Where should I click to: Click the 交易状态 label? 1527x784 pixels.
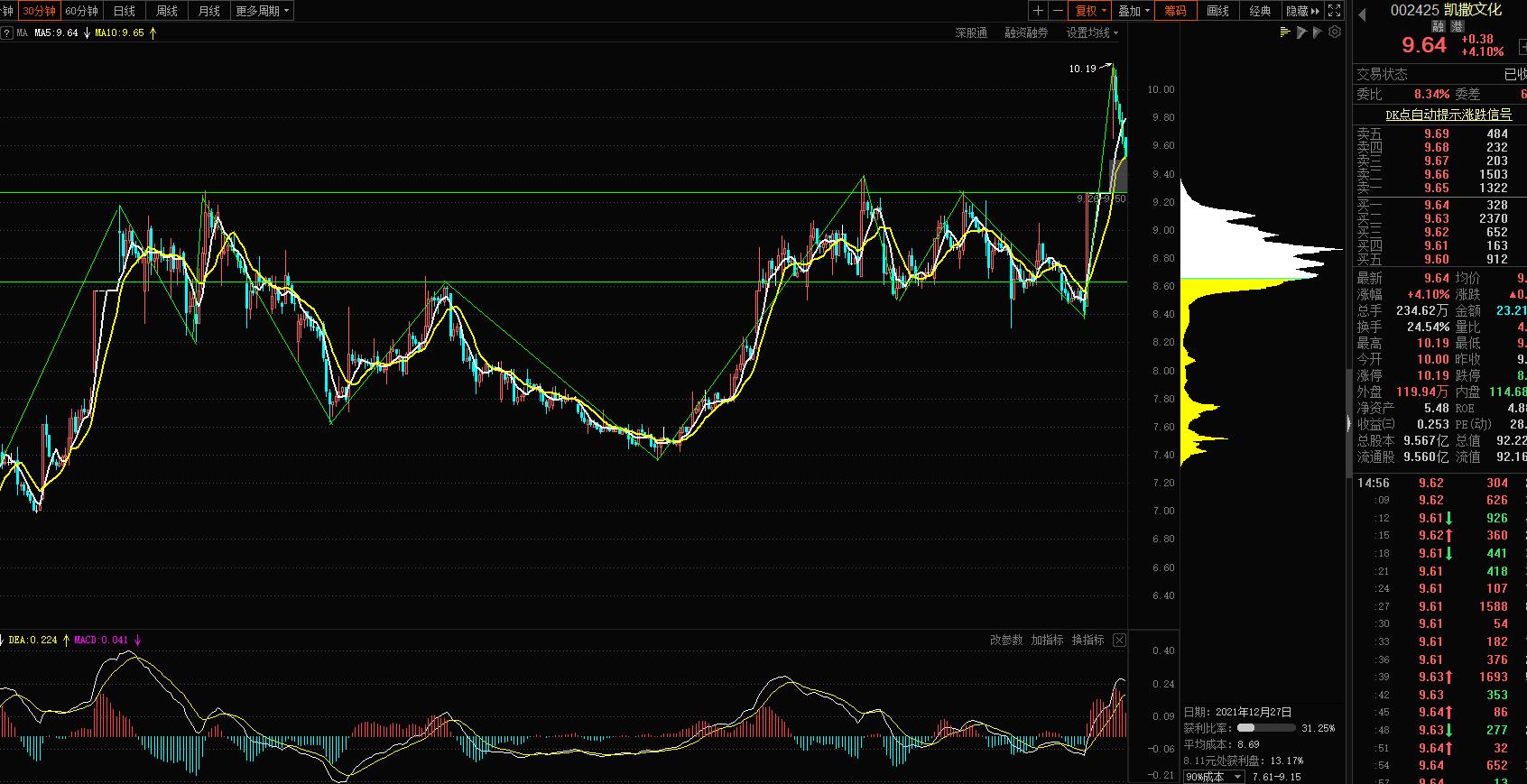click(x=1382, y=74)
